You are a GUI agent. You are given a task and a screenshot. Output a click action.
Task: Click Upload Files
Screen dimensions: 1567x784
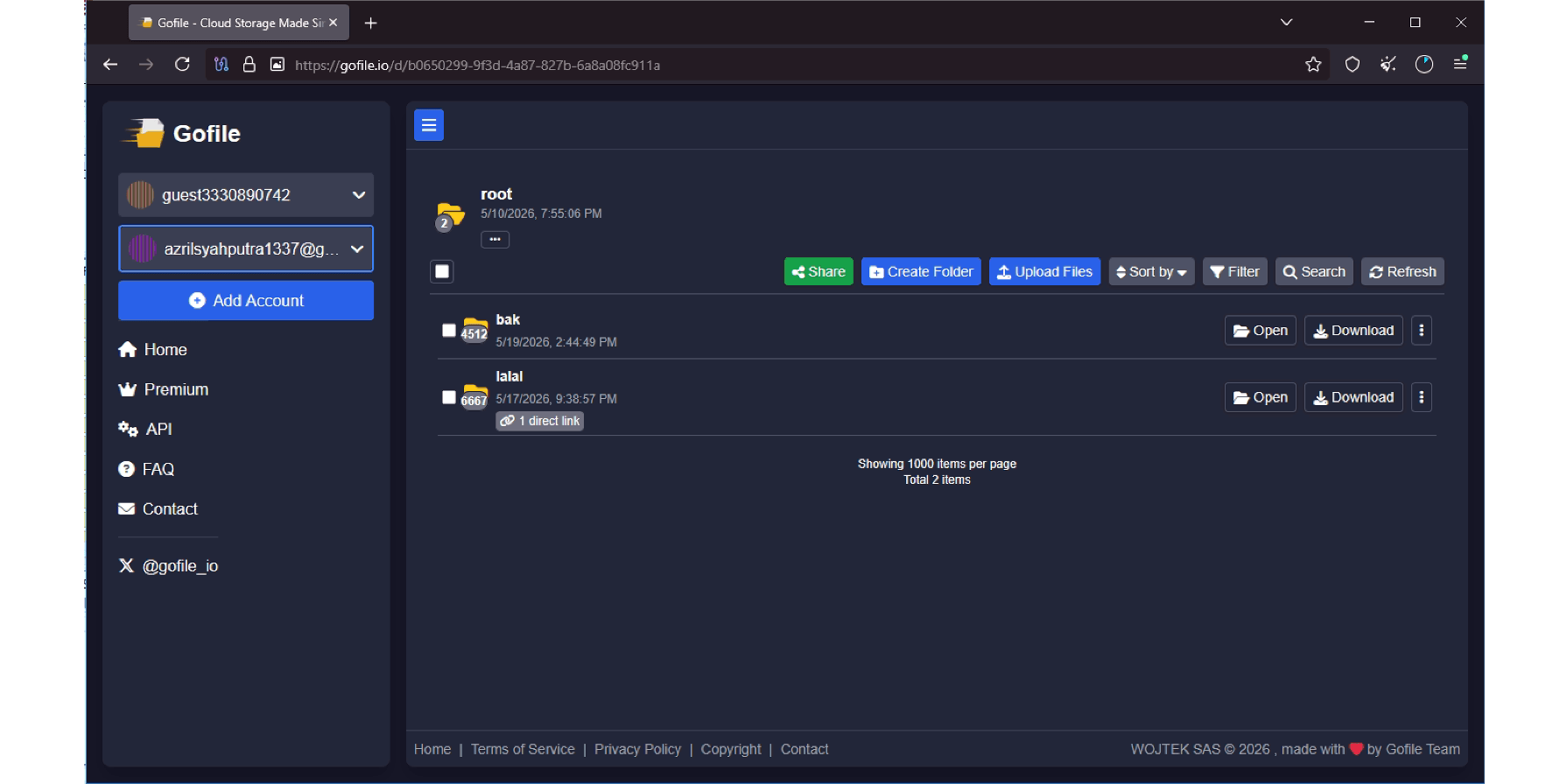pos(1044,271)
